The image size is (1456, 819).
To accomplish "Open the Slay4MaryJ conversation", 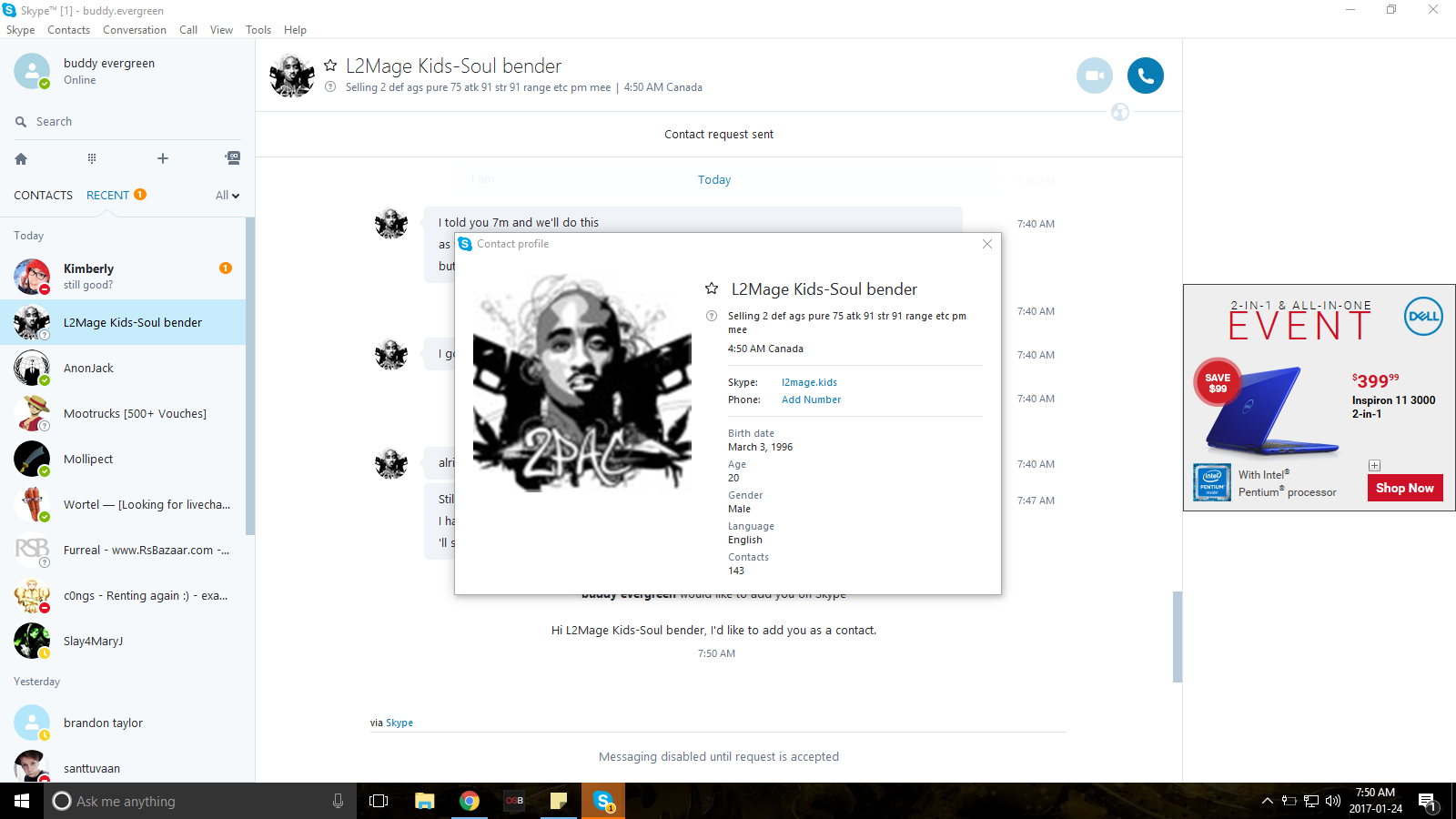I will coord(123,641).
